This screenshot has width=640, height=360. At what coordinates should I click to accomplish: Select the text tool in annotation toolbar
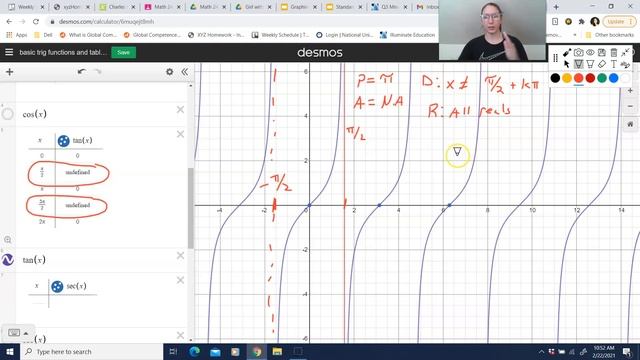pyautogui.click(x=613, y=64)
